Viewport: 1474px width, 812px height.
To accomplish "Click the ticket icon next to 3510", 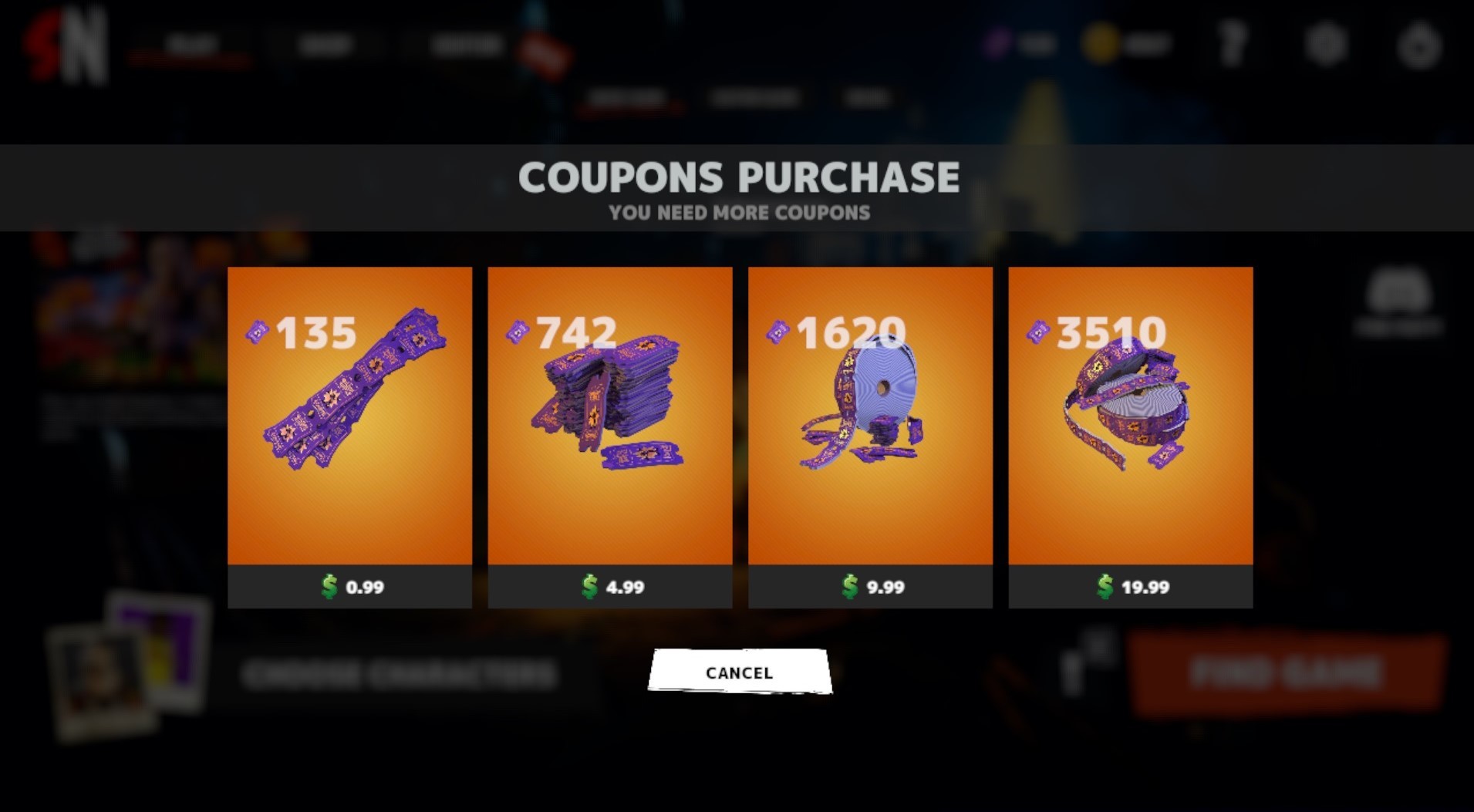I will click(x=1037, y=332).
